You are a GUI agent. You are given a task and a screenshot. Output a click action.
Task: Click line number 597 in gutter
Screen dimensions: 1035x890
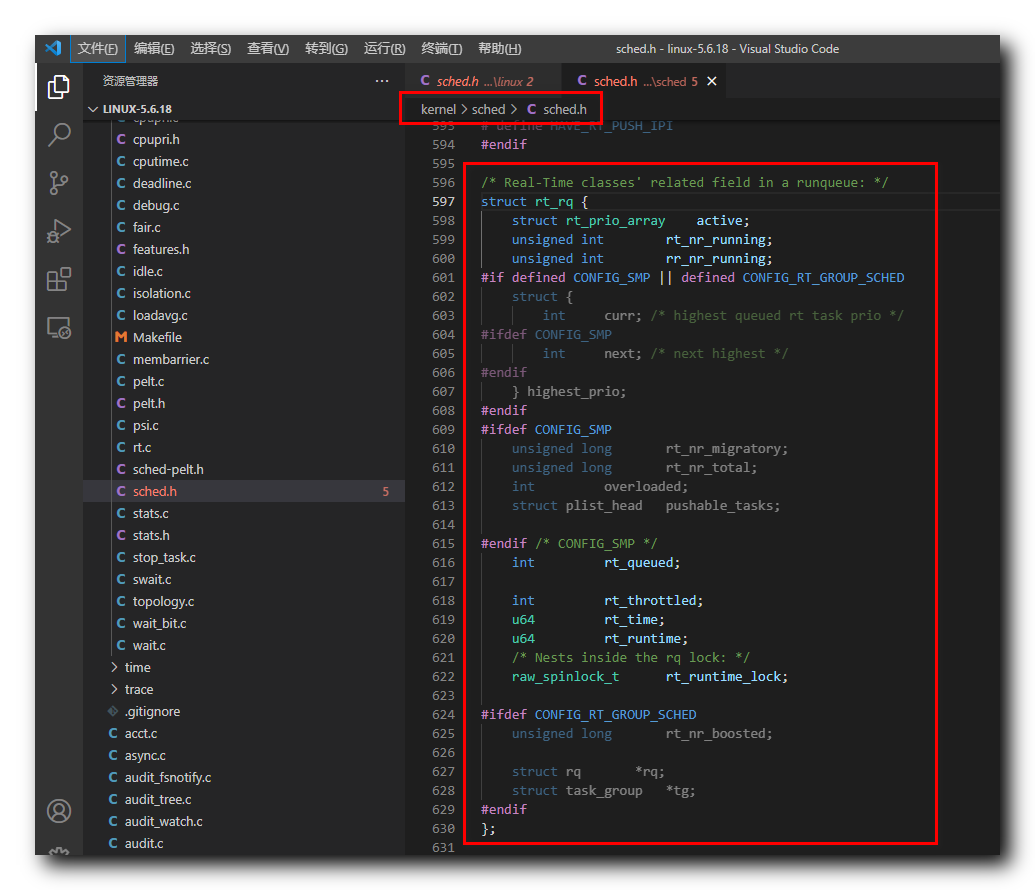[x=443, y=201]
